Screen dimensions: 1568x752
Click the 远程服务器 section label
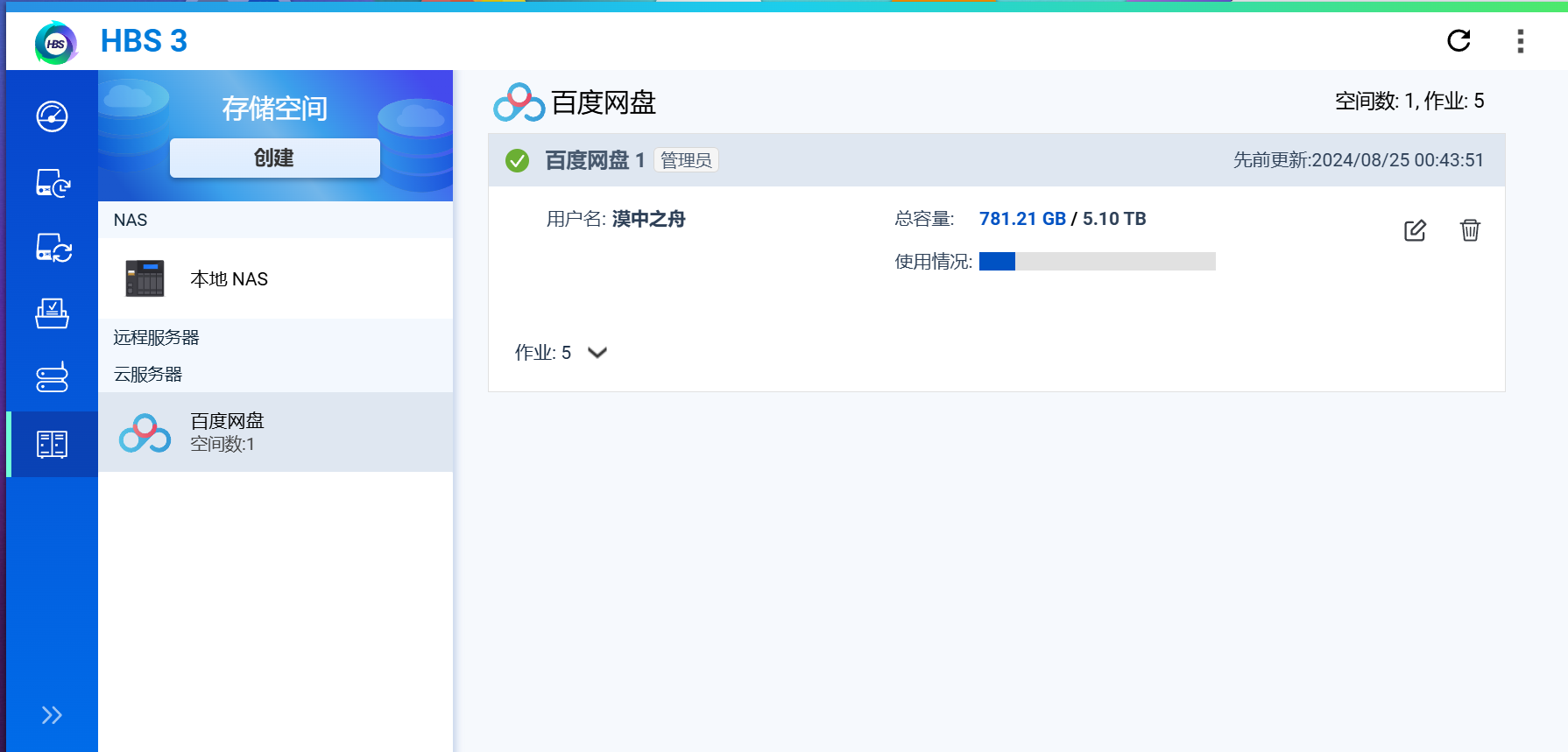(157, 337)
